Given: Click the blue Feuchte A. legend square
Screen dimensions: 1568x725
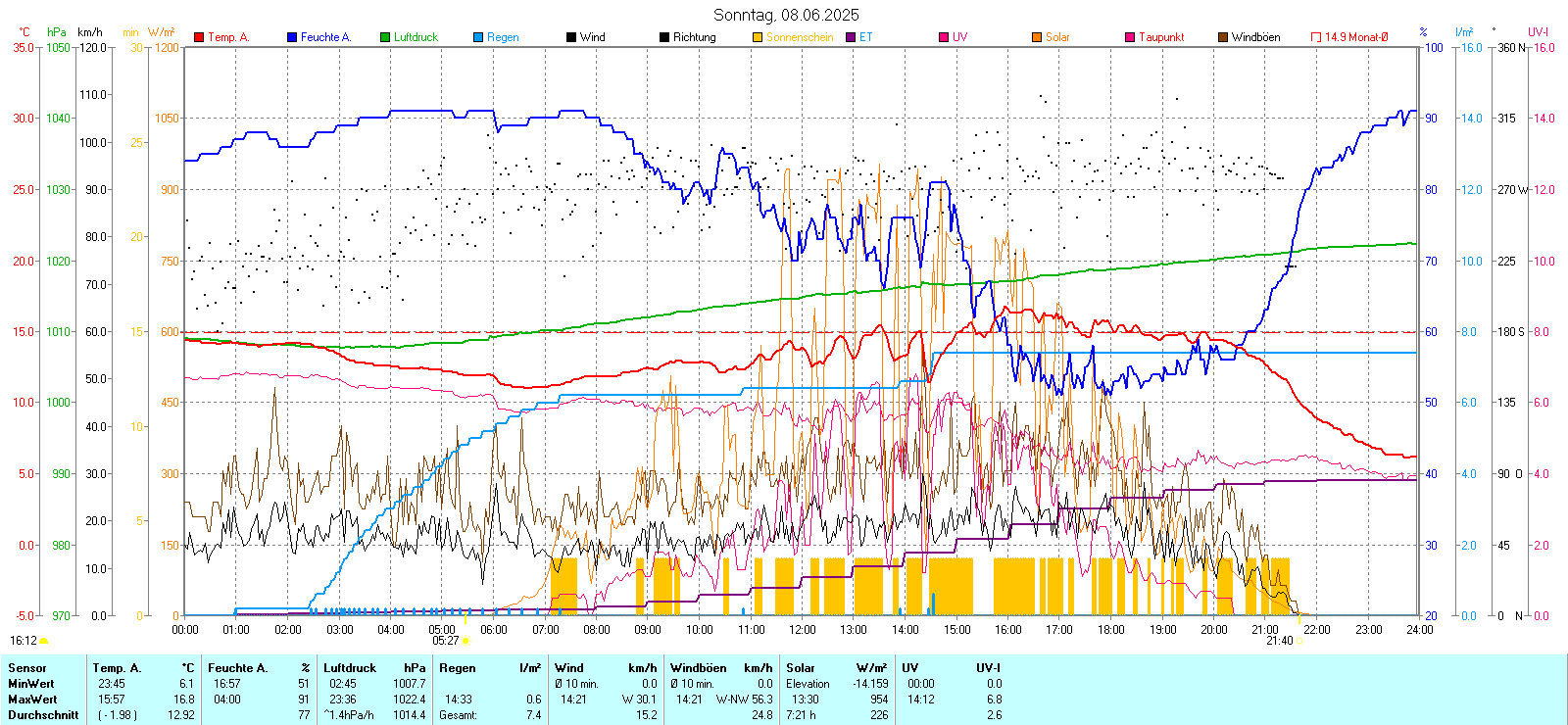Looking at the screenshot, I should 292,37.
